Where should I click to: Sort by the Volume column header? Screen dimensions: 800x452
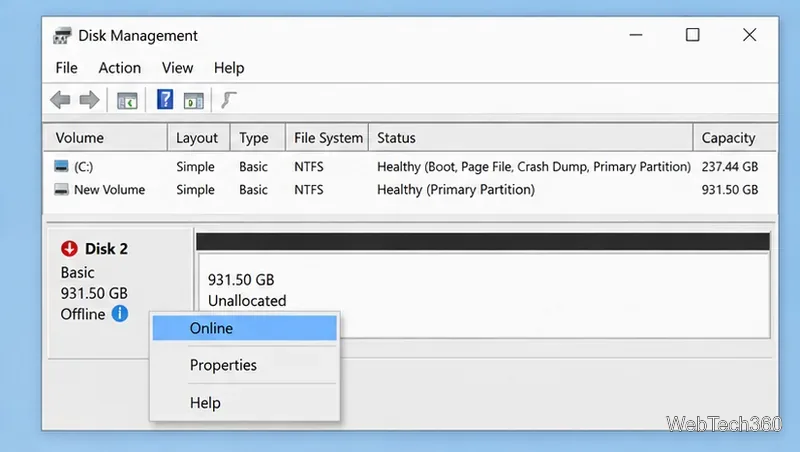coord(105,138)
